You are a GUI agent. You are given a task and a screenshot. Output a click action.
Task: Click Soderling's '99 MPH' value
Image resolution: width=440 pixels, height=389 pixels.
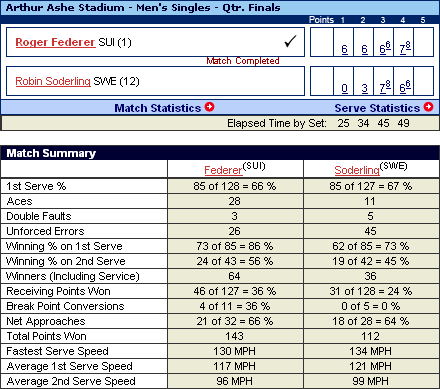370,381
